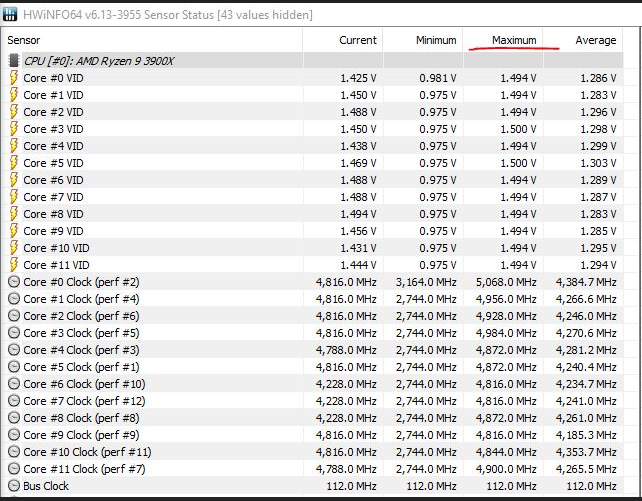This screenshot has width=642, height=501.
Task: Click the clock icon for Core #6 Clock
Action: pos(14,384)
